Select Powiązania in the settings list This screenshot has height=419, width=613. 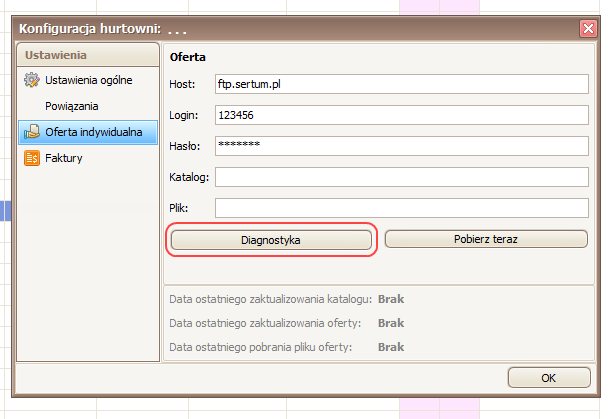[72, 105]
